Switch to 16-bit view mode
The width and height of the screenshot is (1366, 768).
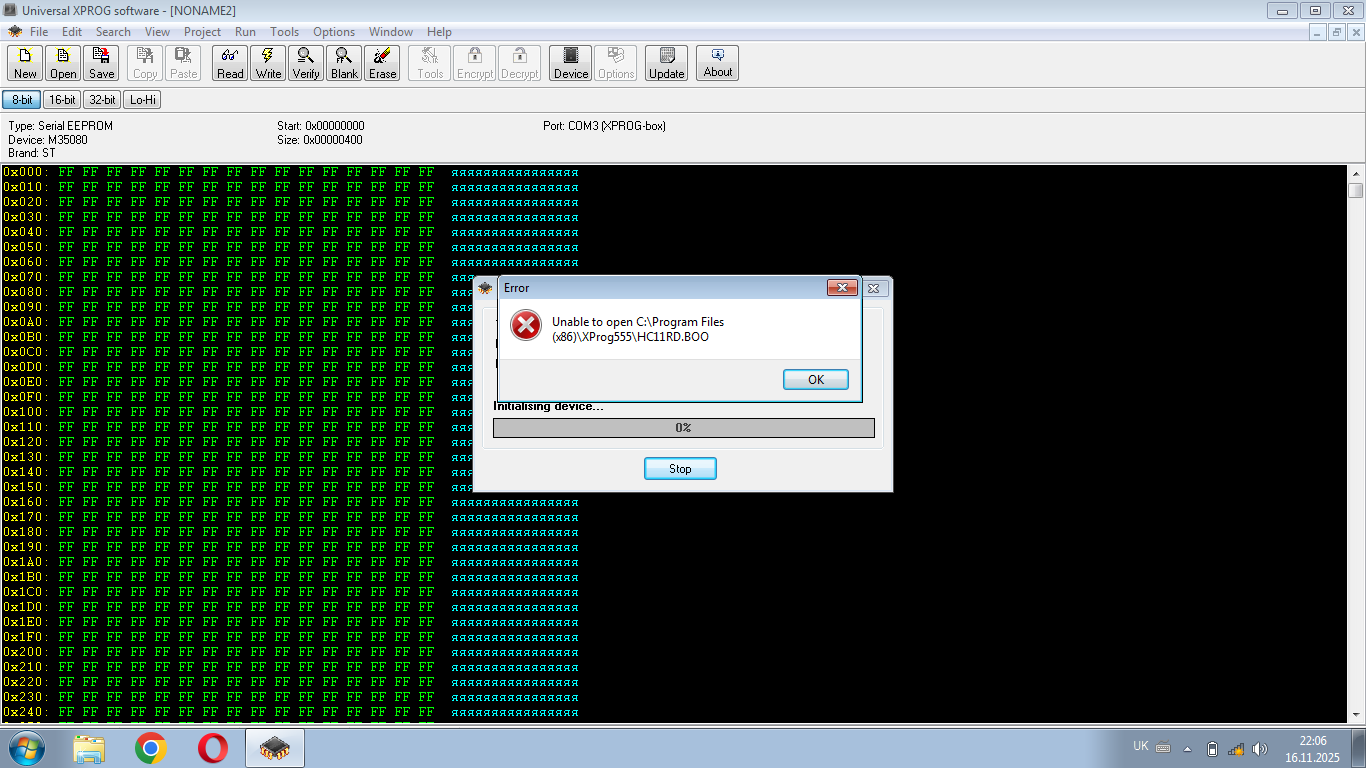(x=62, y=100)
